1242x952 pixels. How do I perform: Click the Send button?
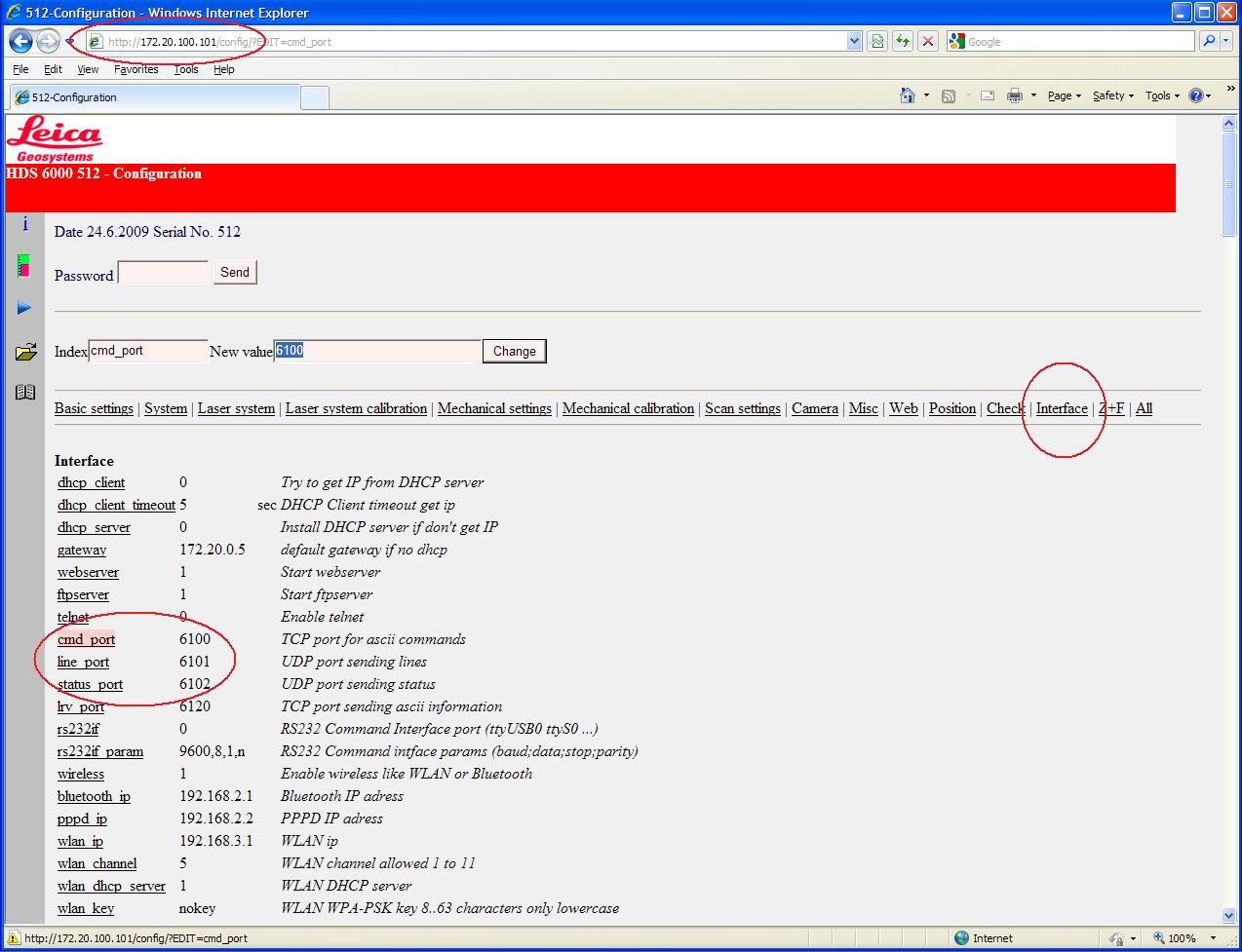click(235, 272)
